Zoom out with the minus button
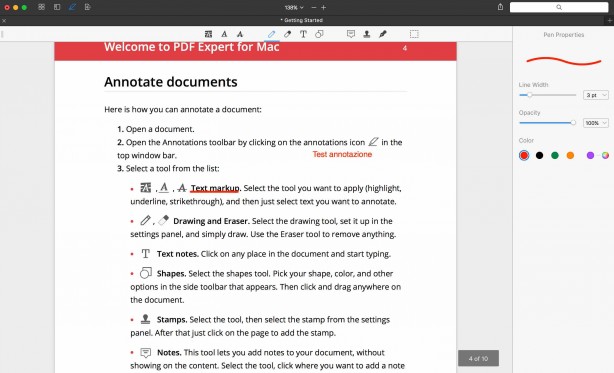 (x=314, y=7)
